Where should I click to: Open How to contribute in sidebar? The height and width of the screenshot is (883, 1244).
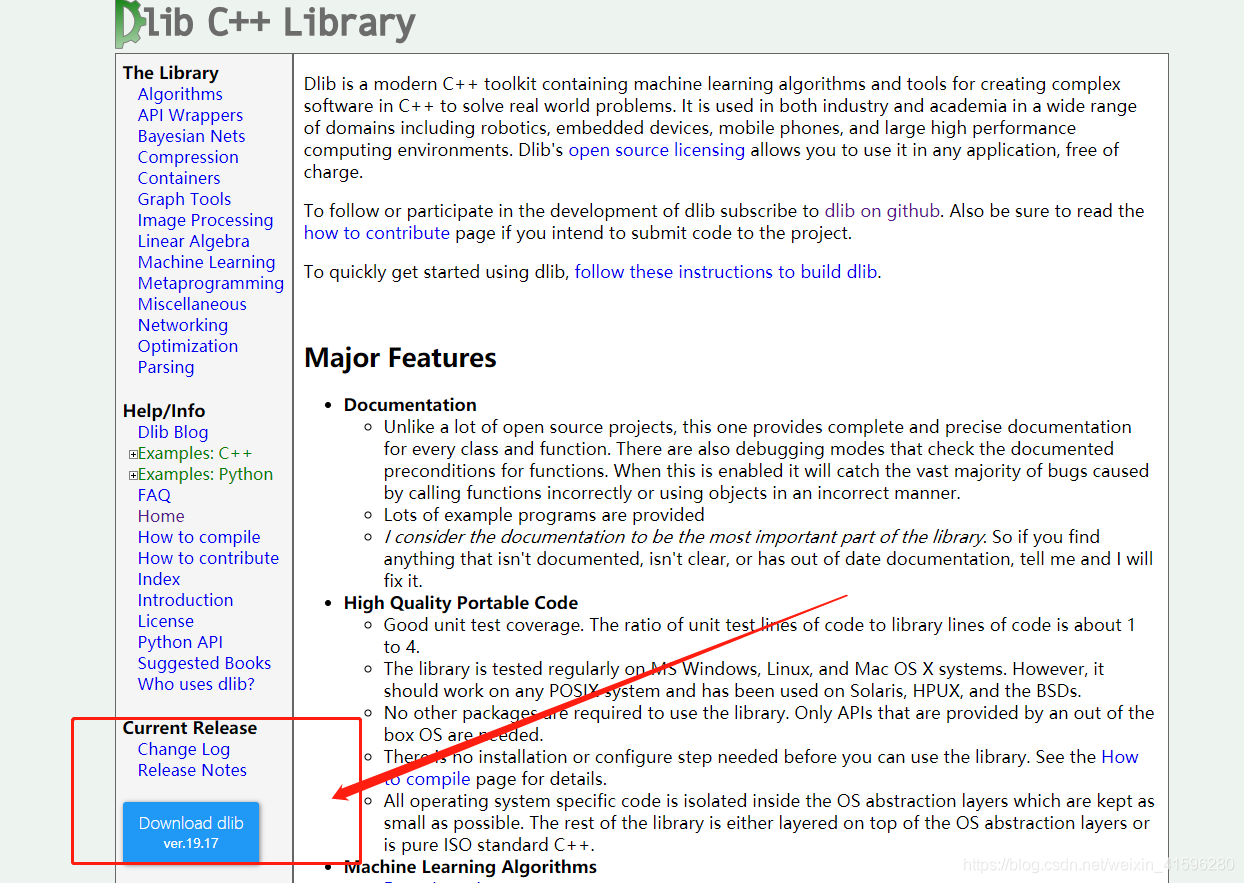point(208,558)
